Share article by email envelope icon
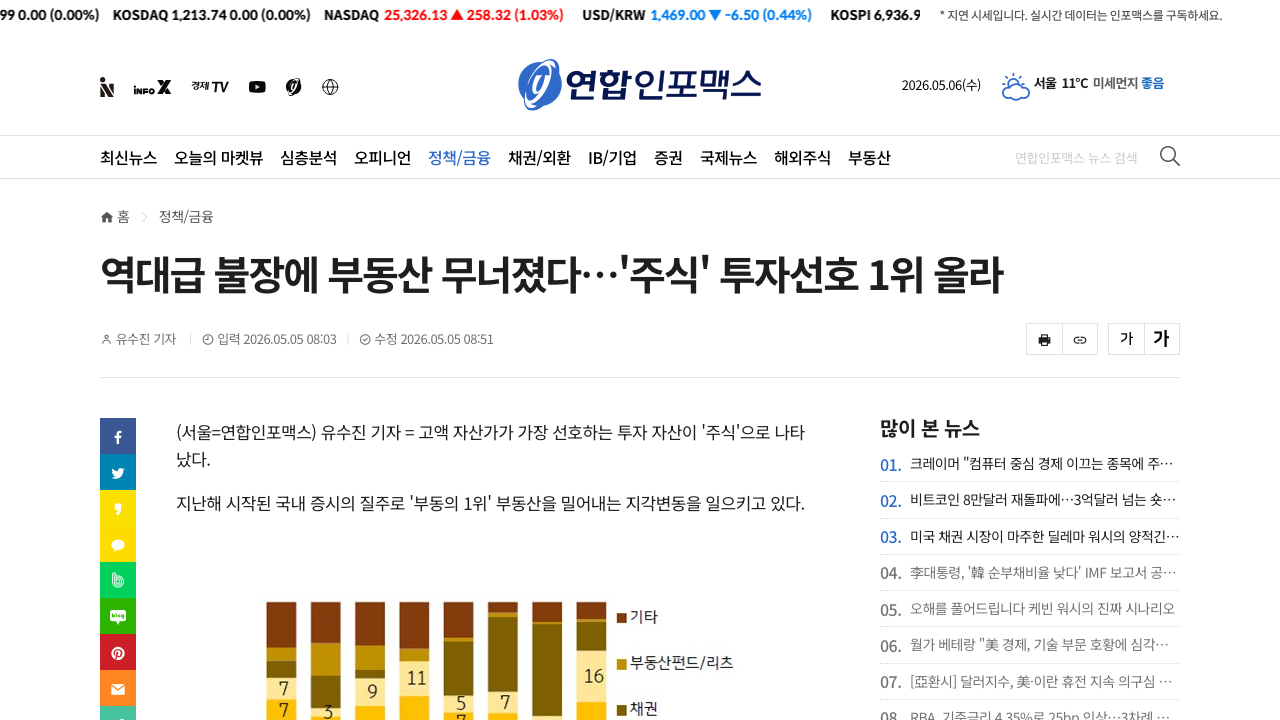This screenshot has height=720, width=1280. [118, 688]
